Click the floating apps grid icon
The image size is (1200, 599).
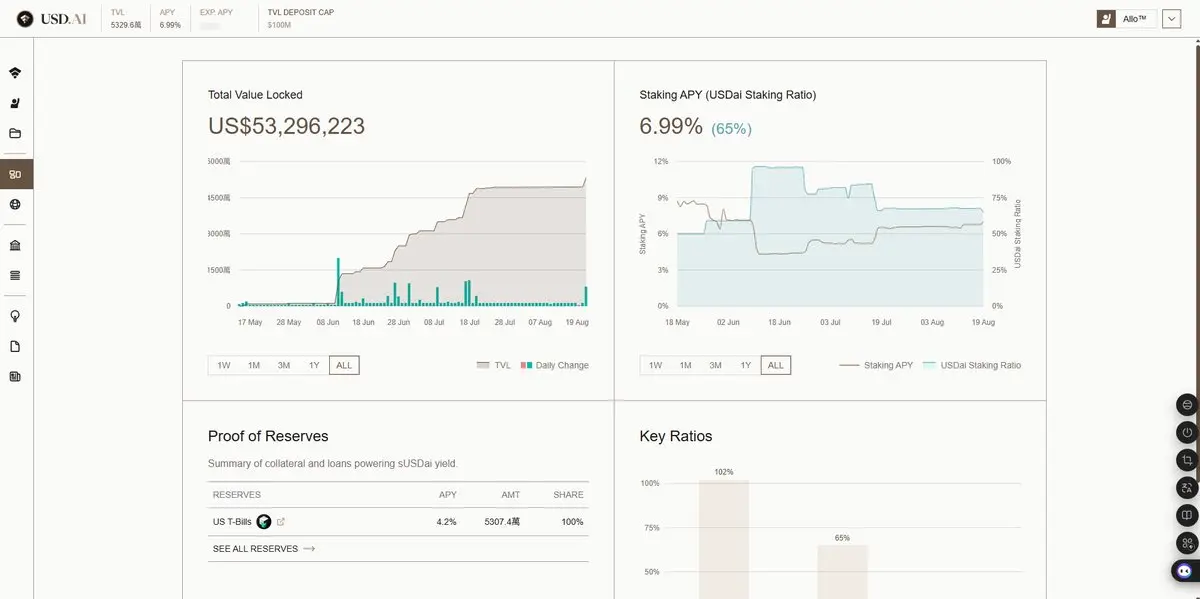[1187, 543]
